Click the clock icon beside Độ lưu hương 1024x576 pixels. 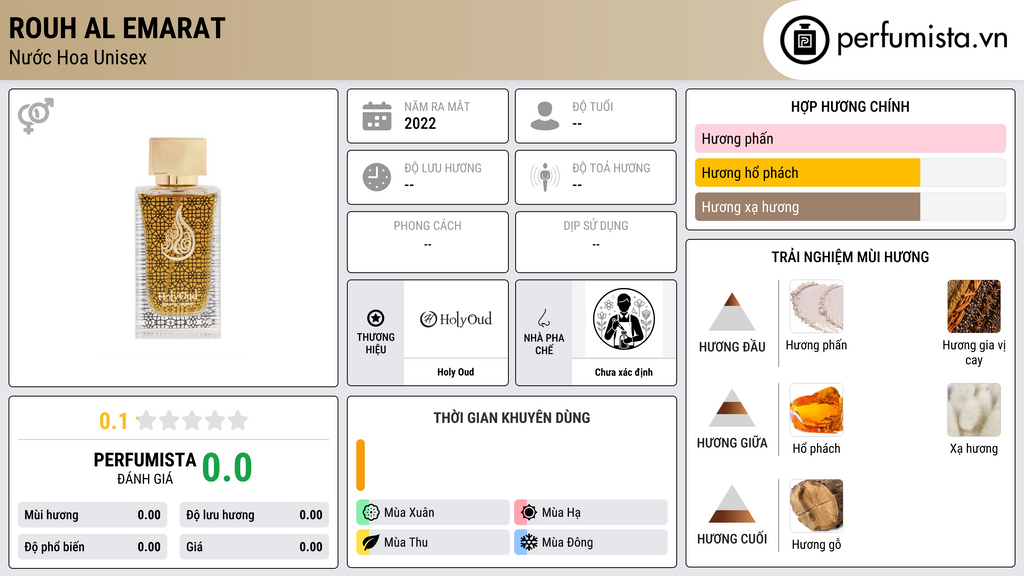click(377, 177)
